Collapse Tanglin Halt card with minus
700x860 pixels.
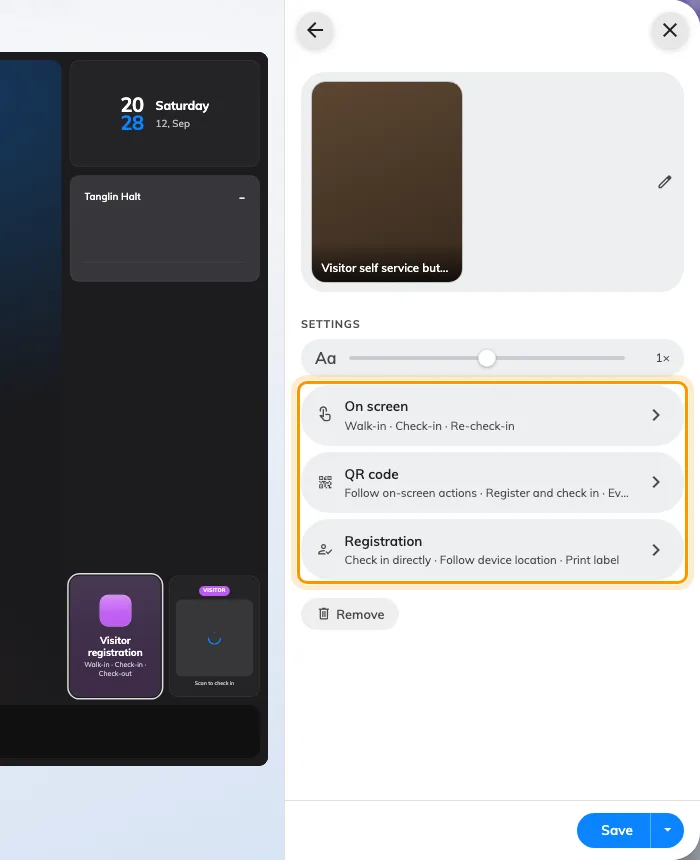[242, 197]
